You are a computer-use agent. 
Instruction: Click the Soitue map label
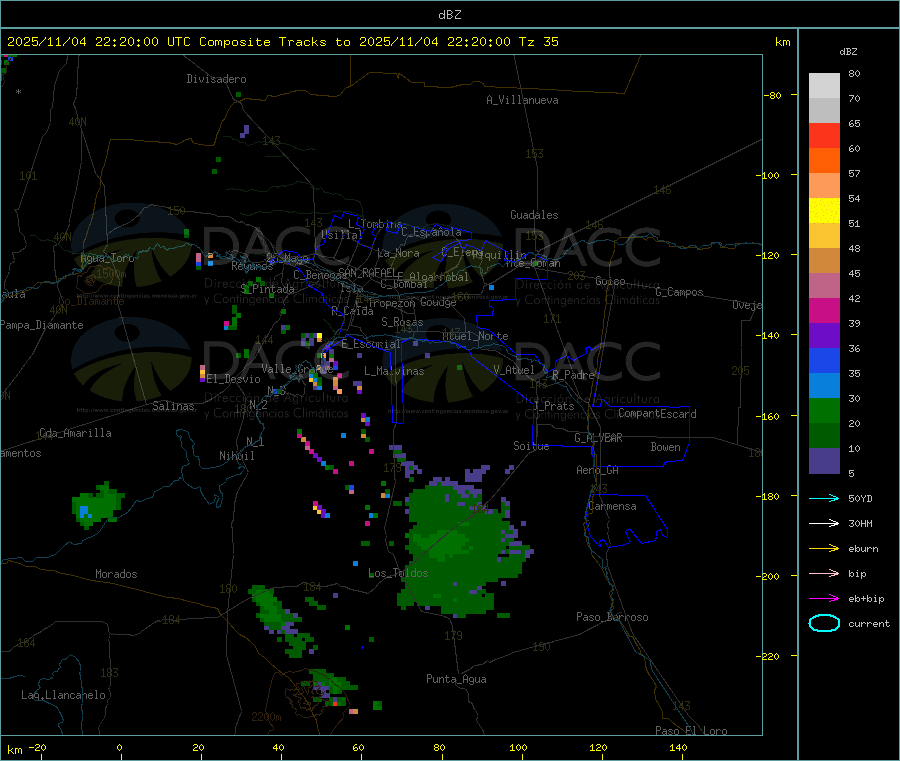tap(531, 446)
